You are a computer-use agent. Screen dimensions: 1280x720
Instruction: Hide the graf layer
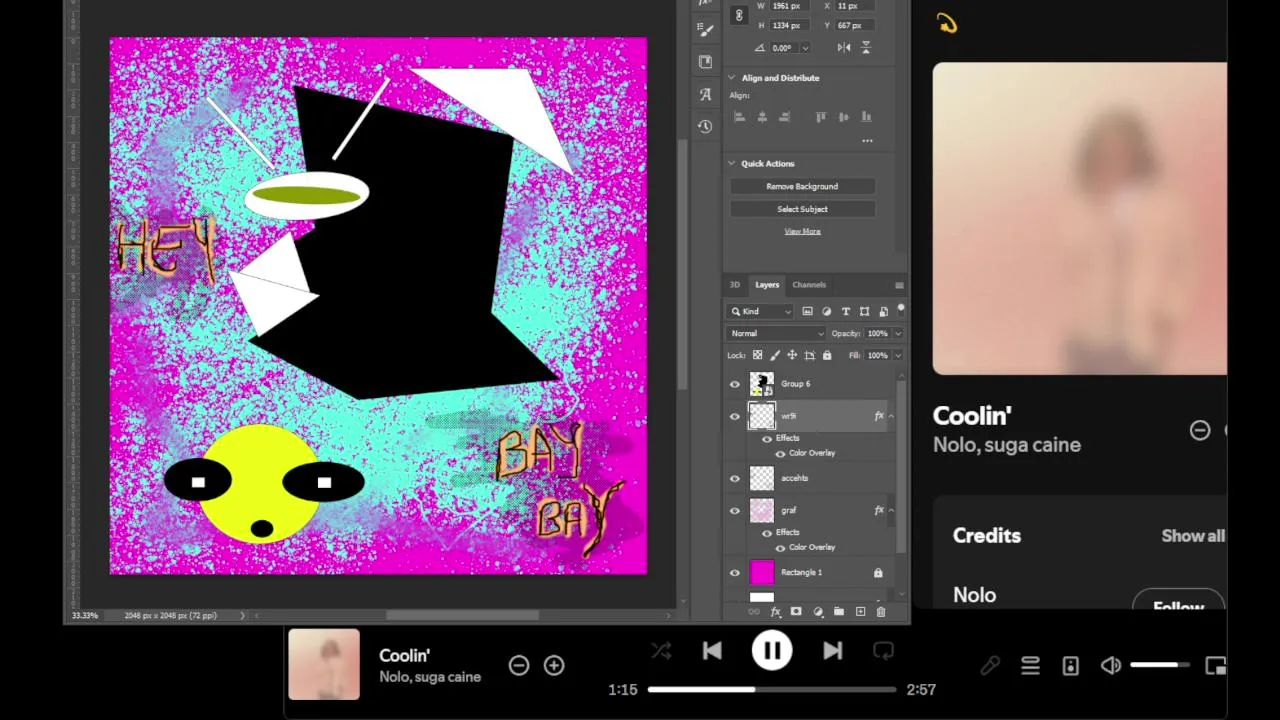click(x=735, y=511)
